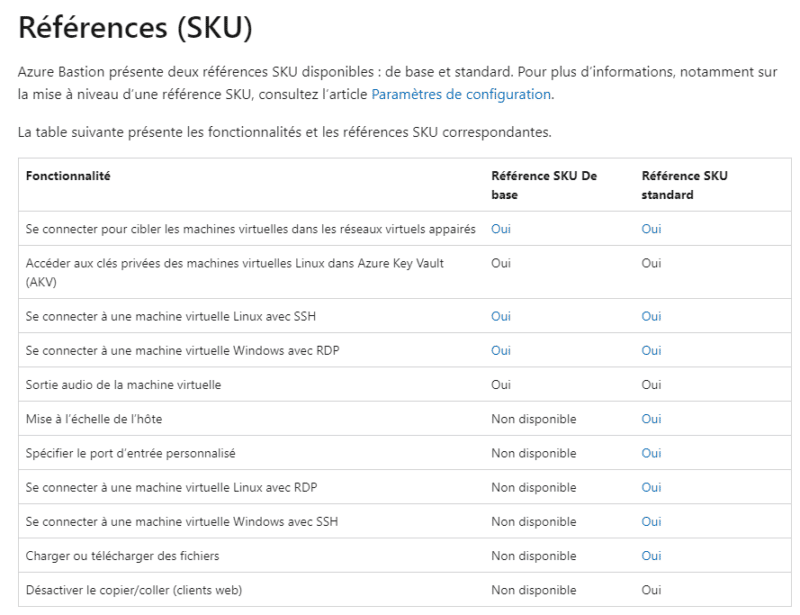Click the "Fonctionnalité" column header
This screenshot has height=615, width=800.
[68, 176]
